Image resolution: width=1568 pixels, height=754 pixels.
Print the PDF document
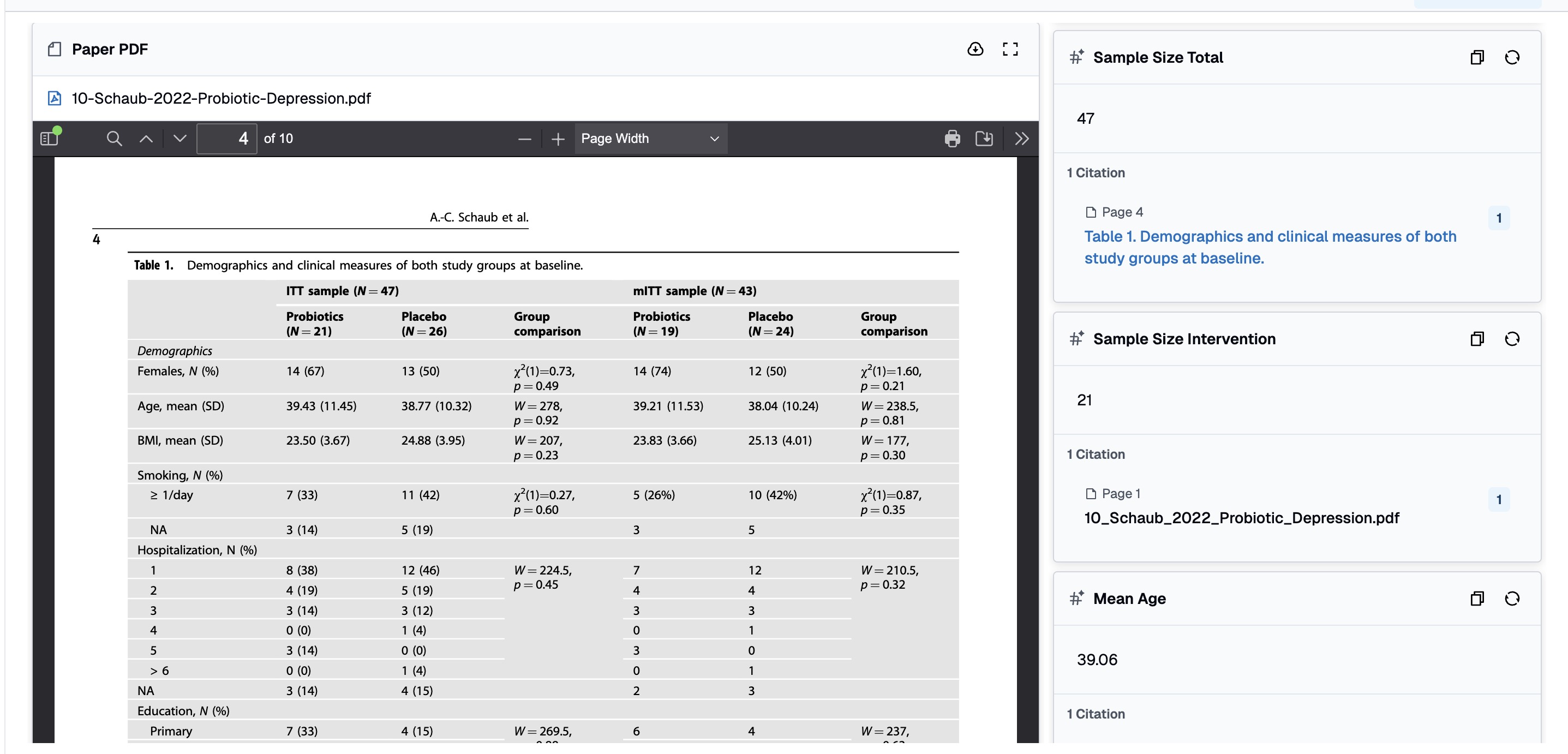tap(952, 139)
